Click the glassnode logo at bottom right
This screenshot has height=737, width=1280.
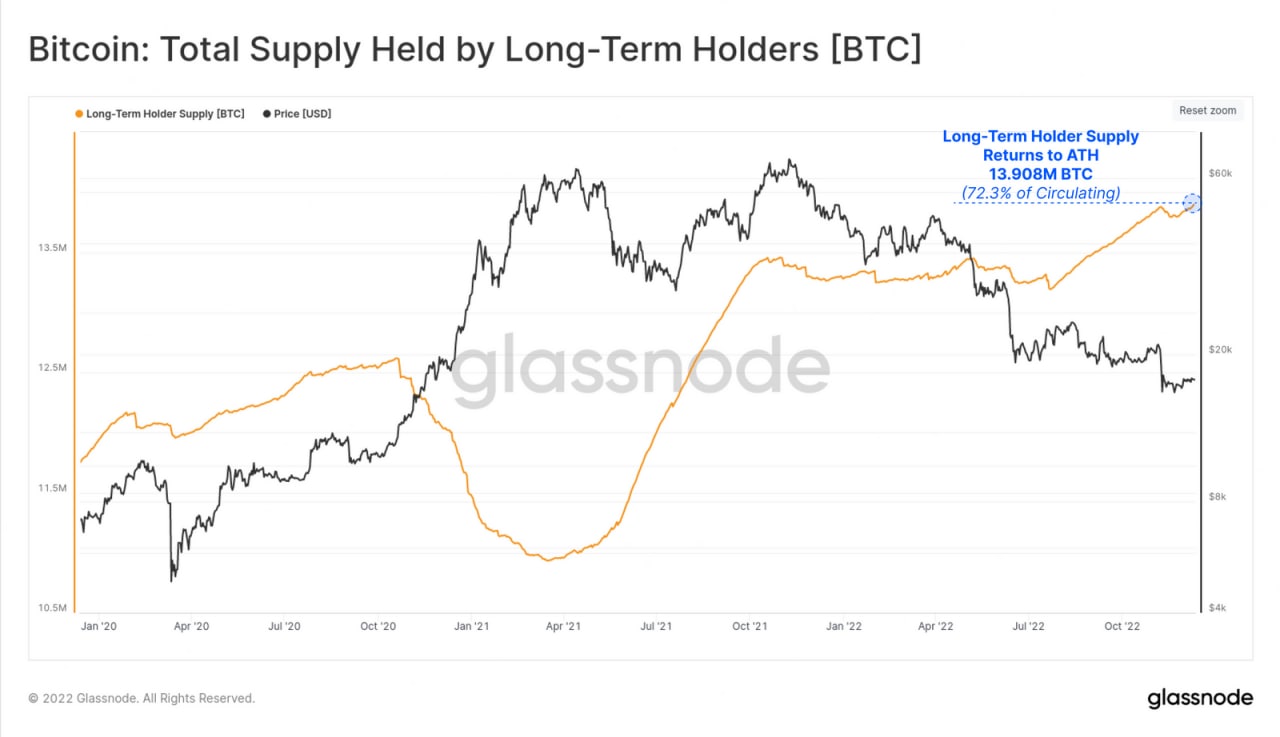tap(1198, 698)
